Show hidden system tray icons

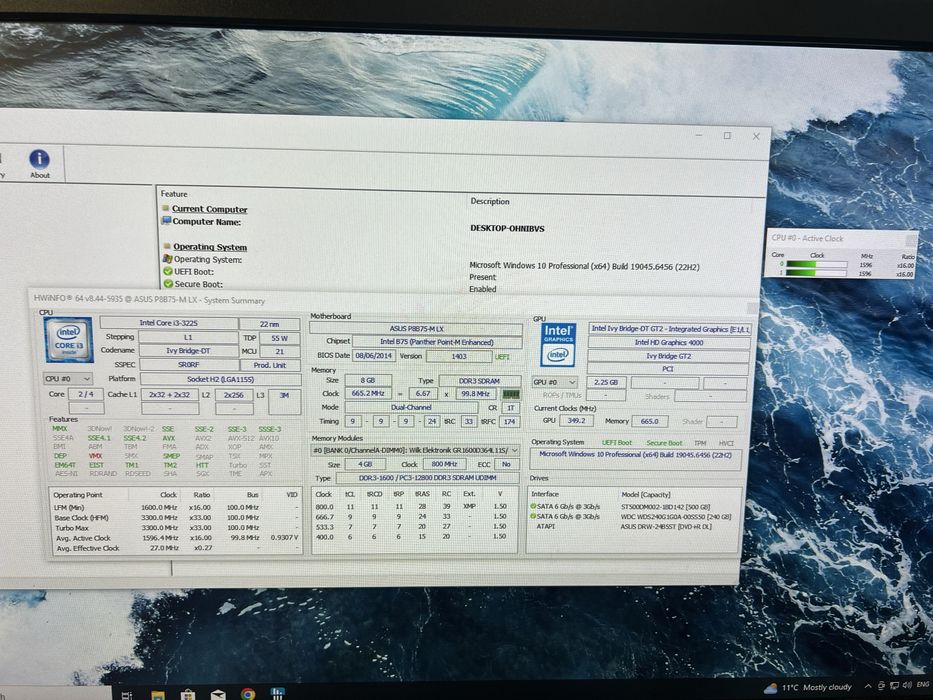[868, 686]
